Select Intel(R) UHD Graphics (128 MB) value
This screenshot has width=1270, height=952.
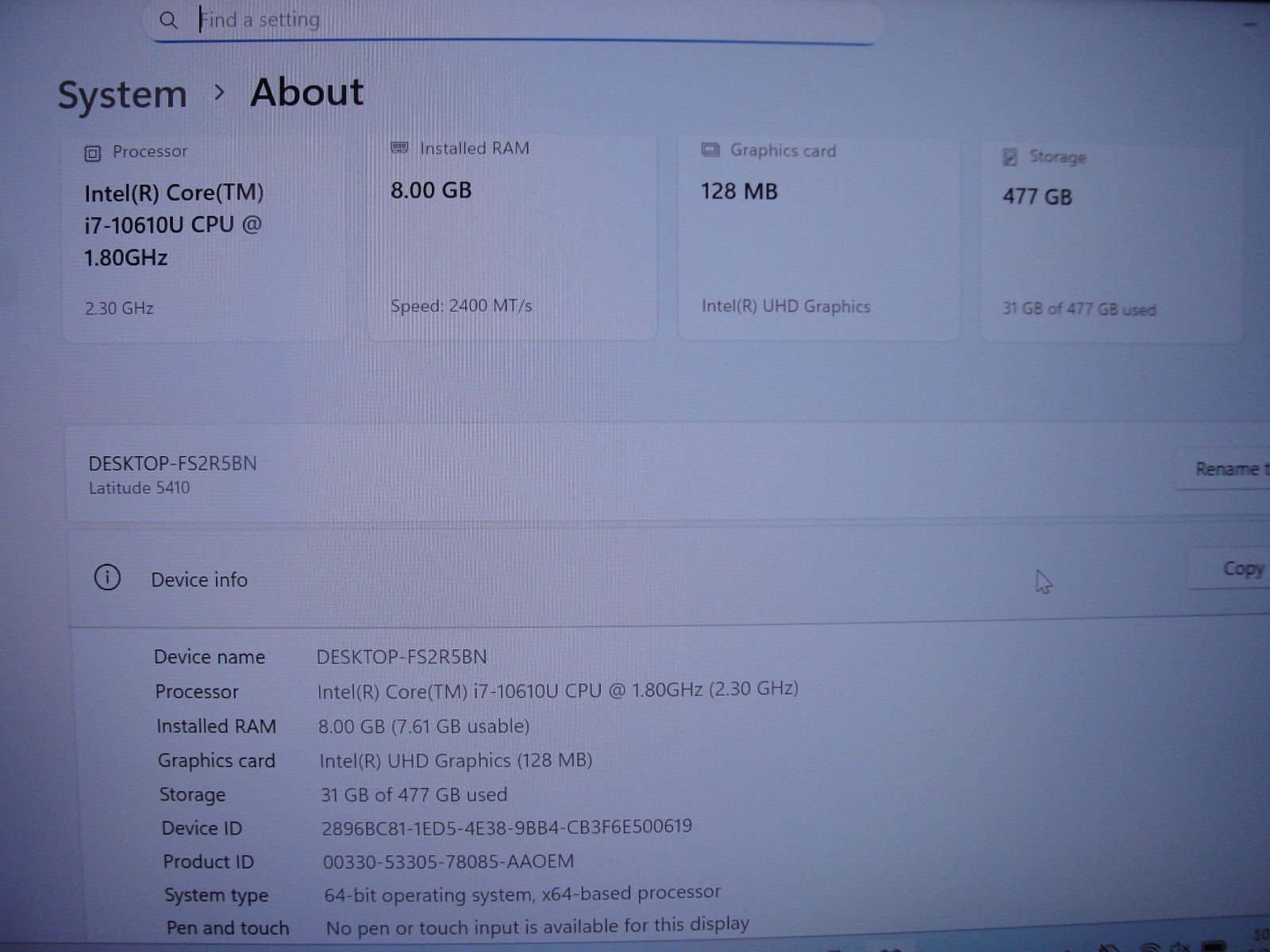pyautogui.click(x=456, y=761)
